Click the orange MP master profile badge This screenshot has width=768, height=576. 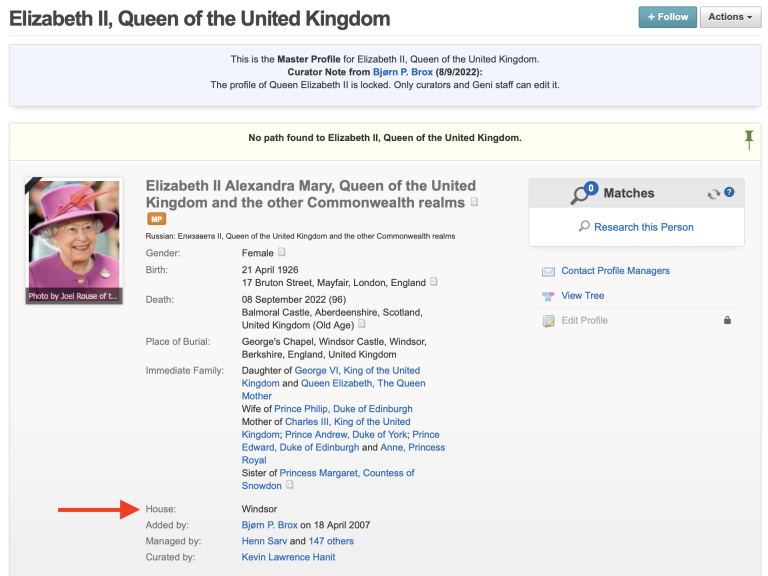156,219
